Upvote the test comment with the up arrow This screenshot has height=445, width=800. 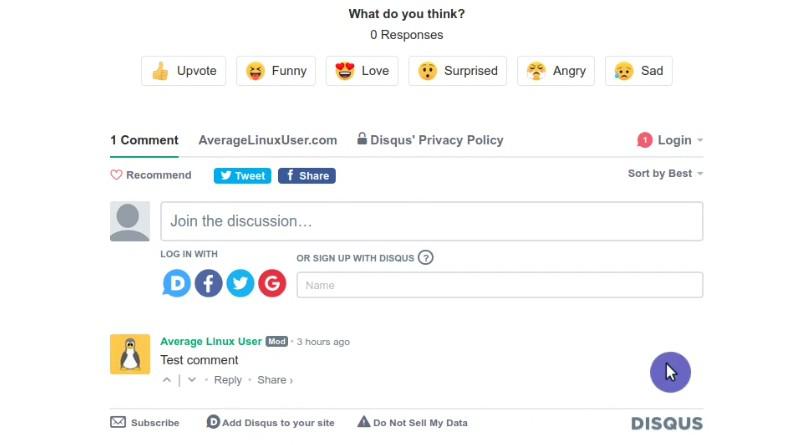pos(167,380)
